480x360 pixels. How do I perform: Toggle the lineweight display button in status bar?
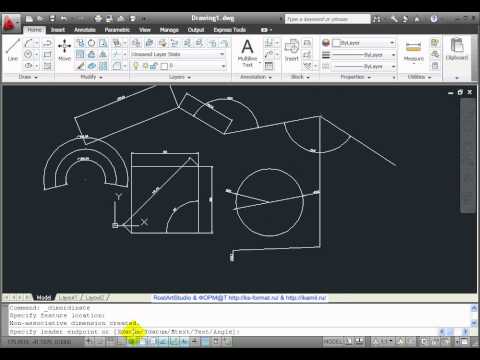pos(194,341)
